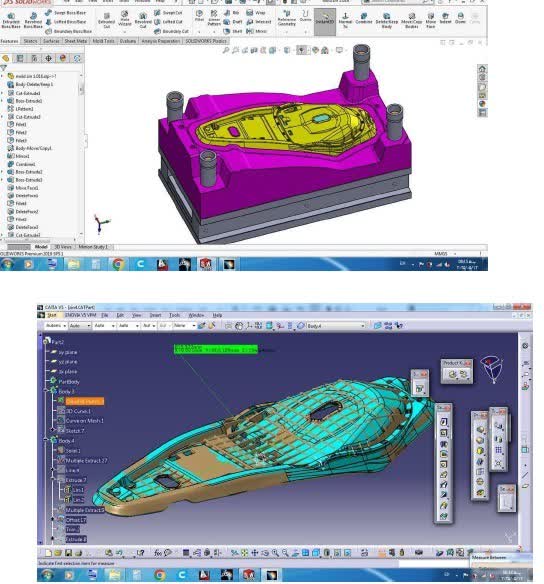Click Chrome icon in SolidWorks window taskbar
This screenshot has height=584, width=544.
click(x=118, y=264)
